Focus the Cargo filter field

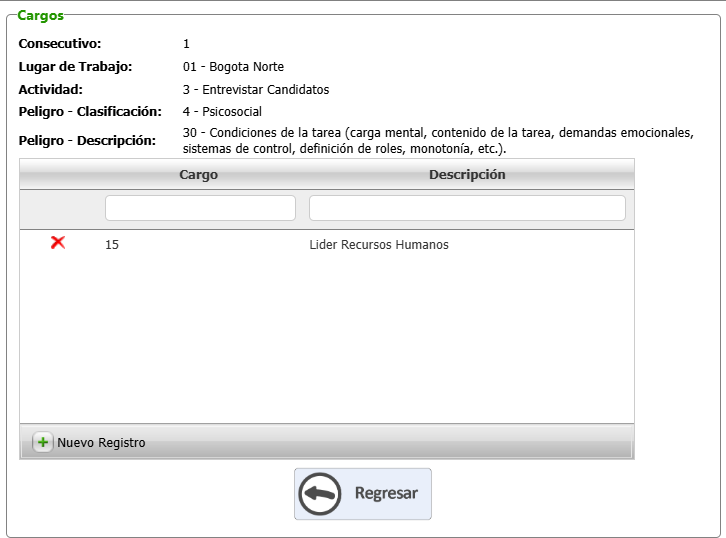point(200,208)
